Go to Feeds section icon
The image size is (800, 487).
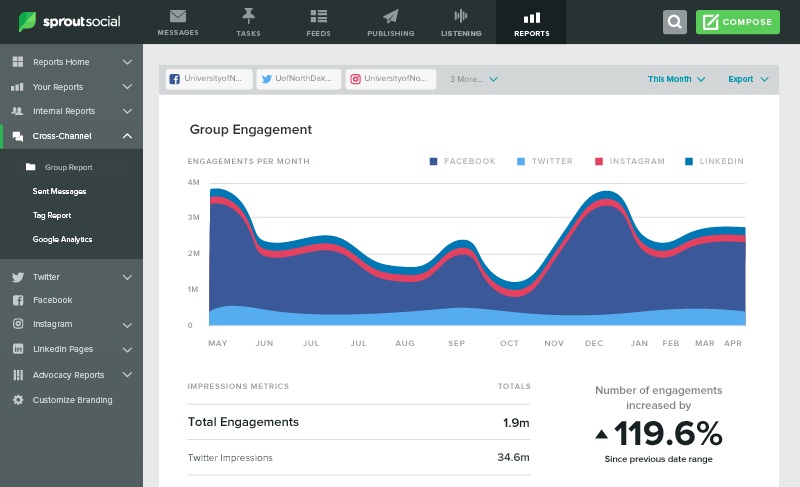tap(319, 16)
